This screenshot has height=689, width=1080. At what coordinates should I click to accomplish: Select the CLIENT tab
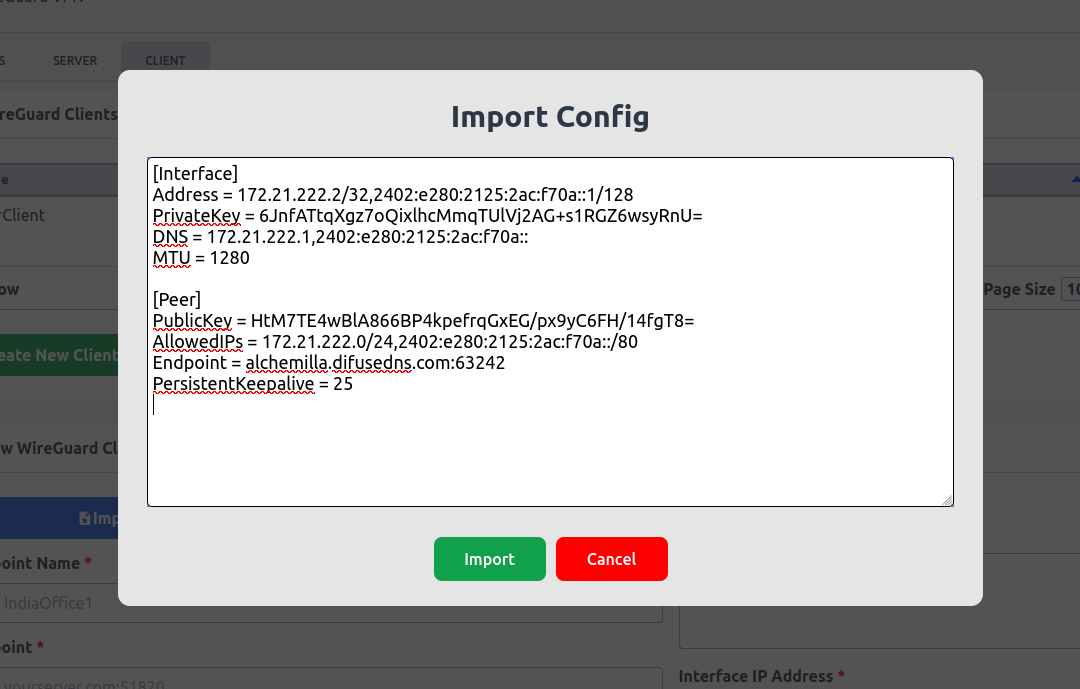pos(165,60)
